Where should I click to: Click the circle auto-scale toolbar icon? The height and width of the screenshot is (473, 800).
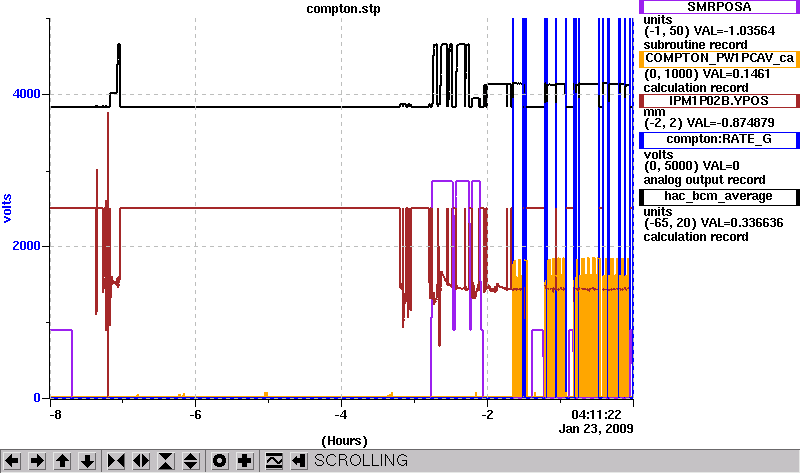[219, 461]
